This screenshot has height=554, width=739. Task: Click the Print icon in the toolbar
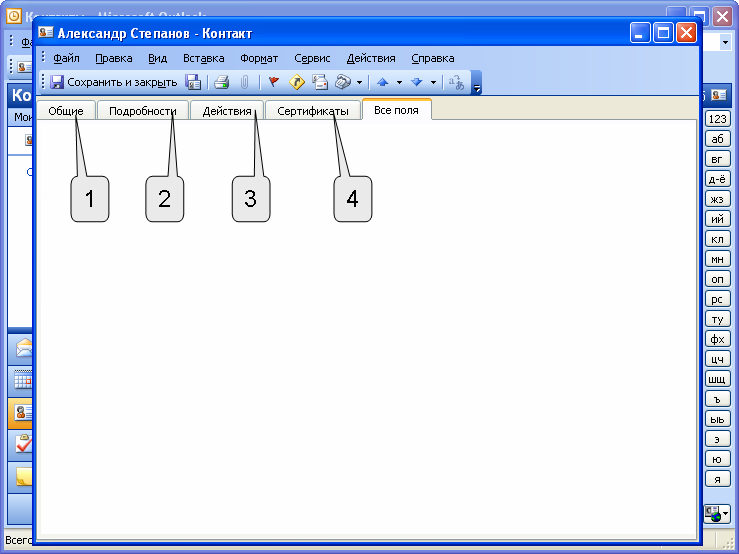click(x=222, y=82)
